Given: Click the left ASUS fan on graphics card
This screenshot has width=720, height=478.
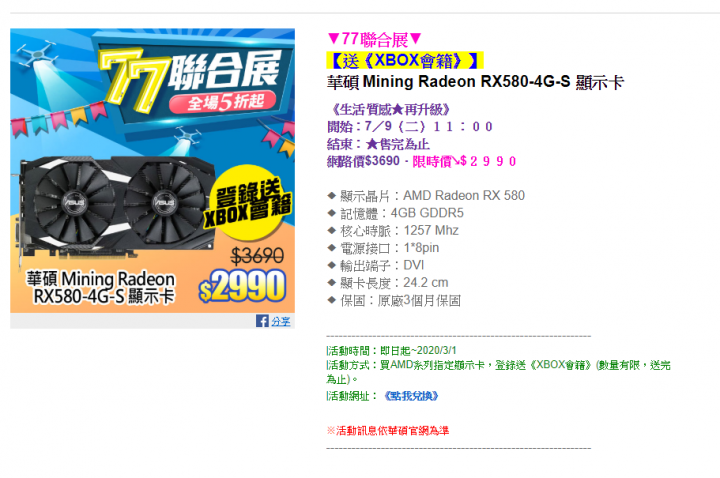Looking at the screenshot, I should (x=74, y=202).
